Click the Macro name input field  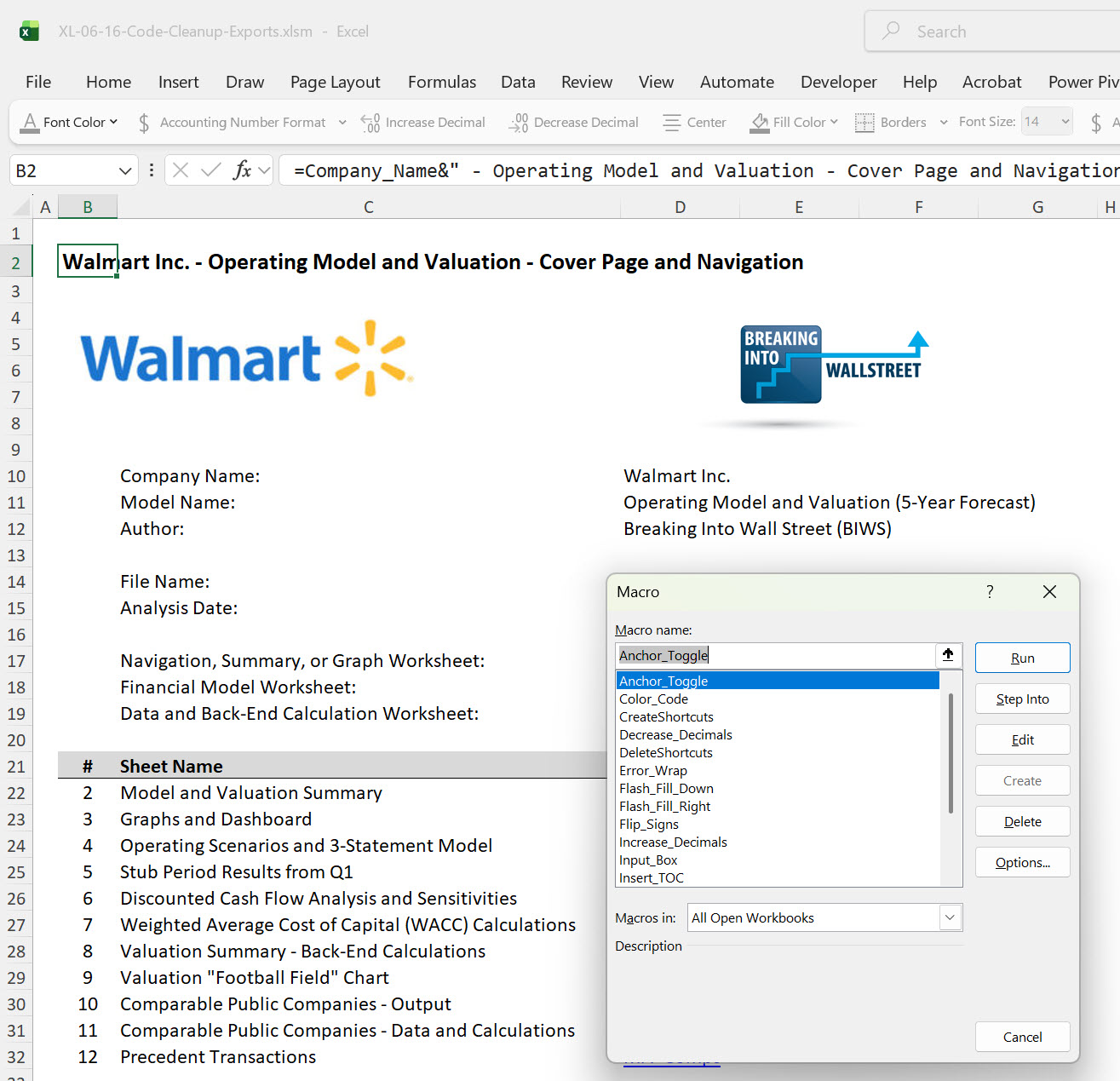click(x=775, y=655)
